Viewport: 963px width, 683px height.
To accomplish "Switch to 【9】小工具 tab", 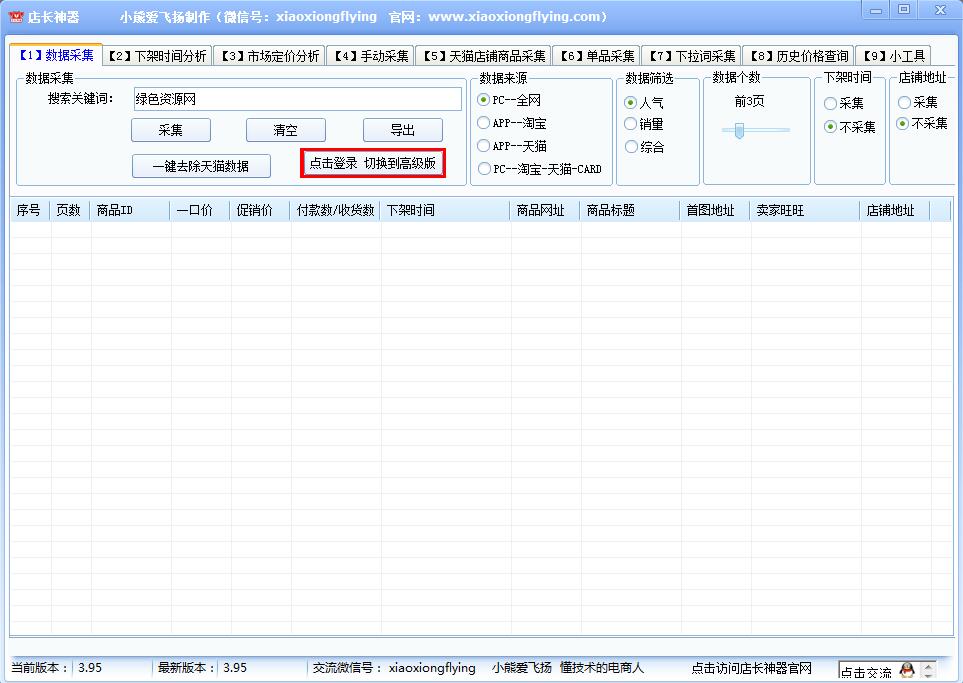I will (x=894, y=57).
